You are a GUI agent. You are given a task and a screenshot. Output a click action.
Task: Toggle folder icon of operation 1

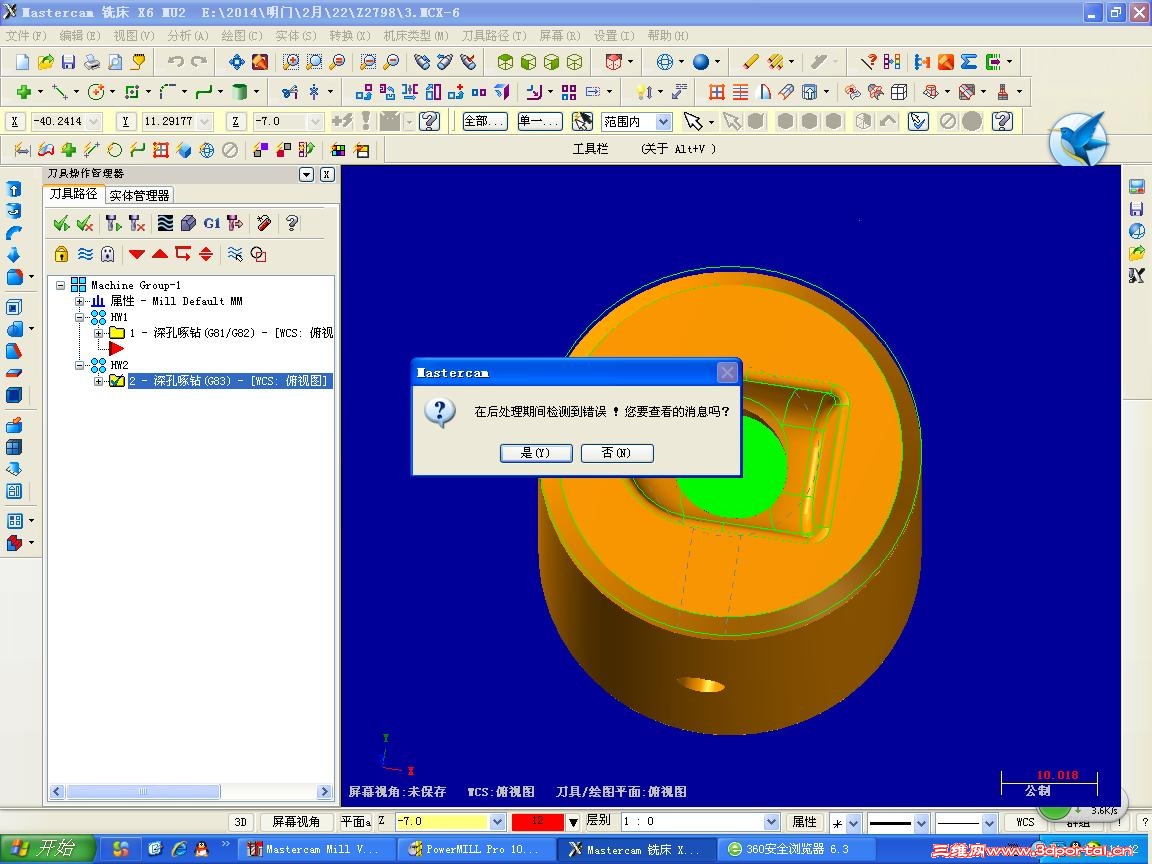[x=117, y=333]
